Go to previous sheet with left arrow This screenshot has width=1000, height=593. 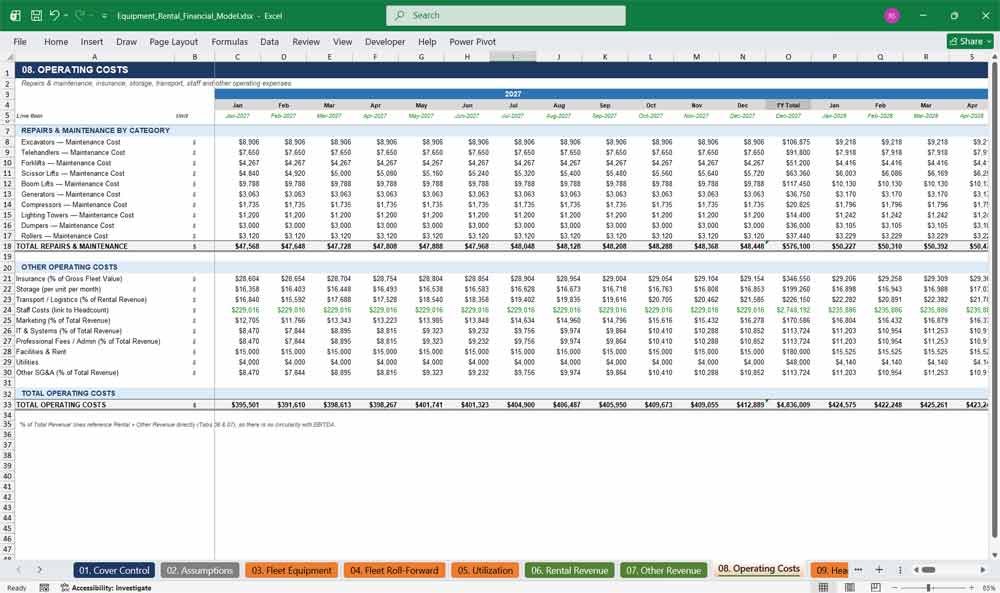(18, 569)
